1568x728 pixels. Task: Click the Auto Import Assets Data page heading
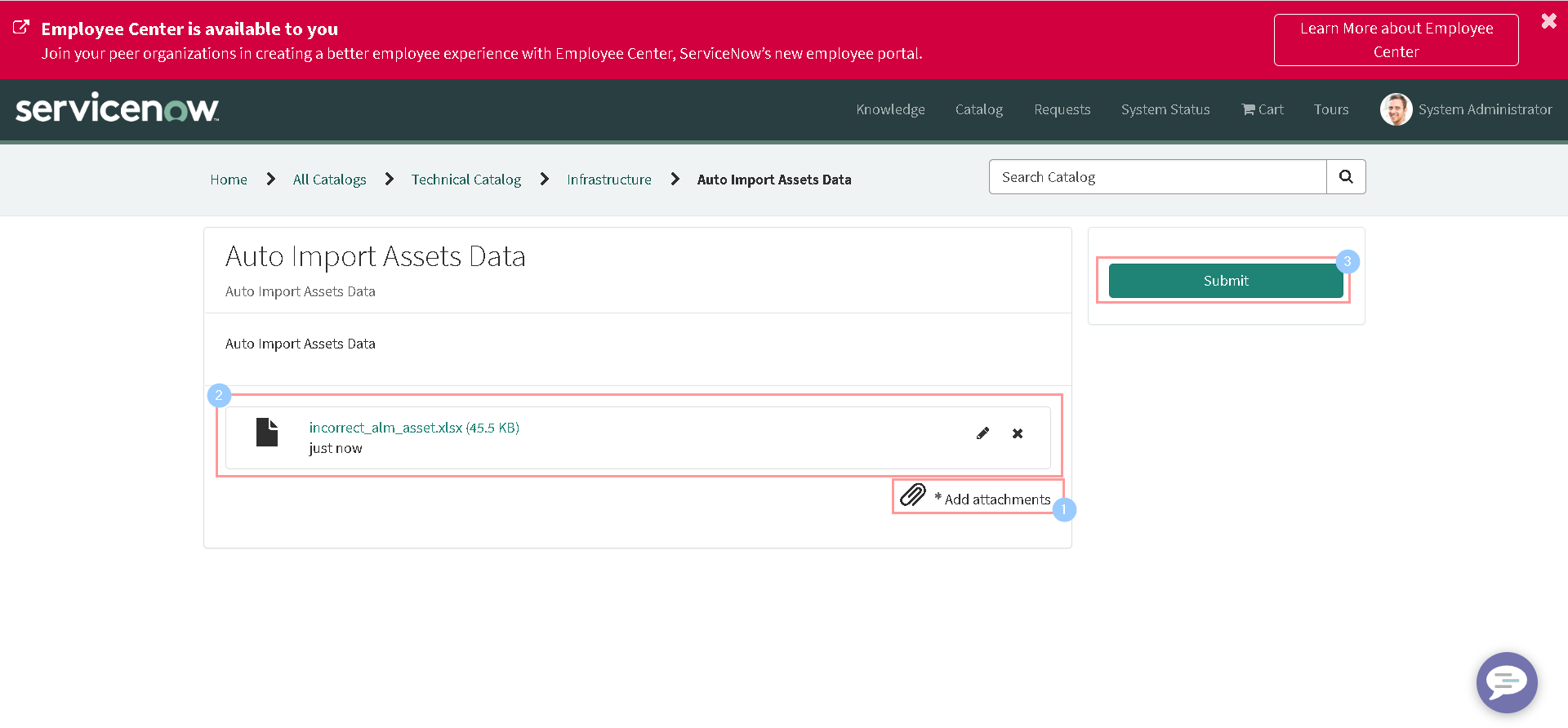375,256
